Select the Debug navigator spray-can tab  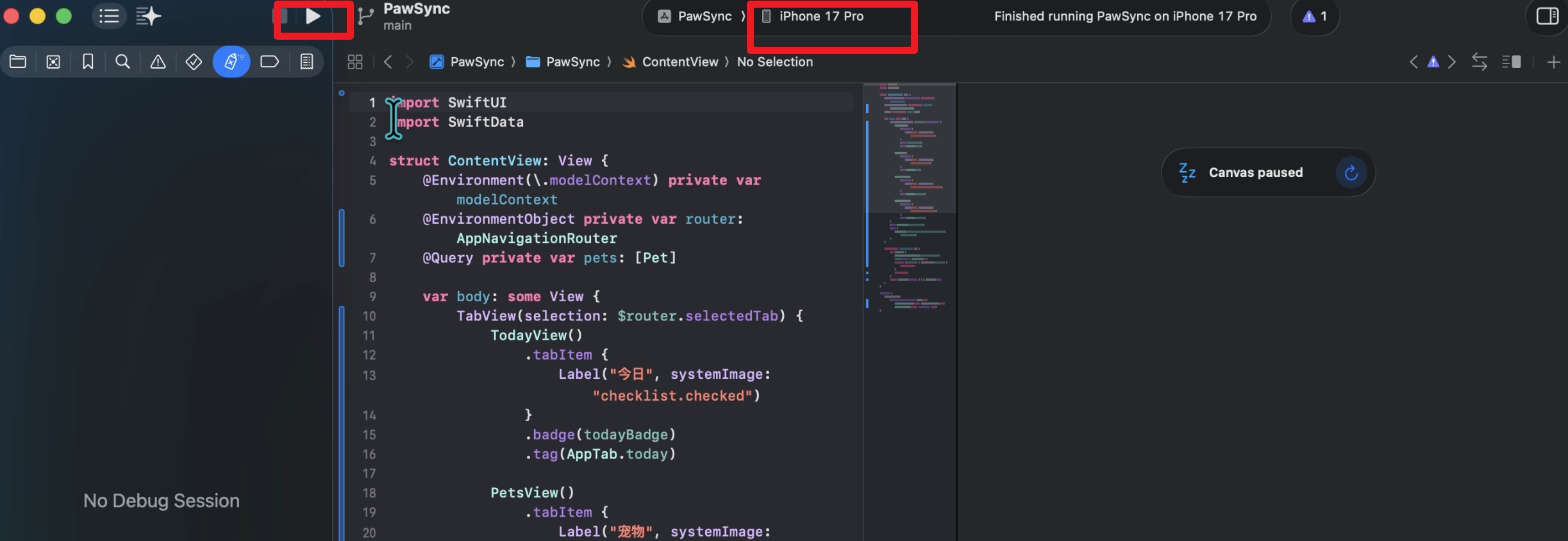[x=231, y=62]
